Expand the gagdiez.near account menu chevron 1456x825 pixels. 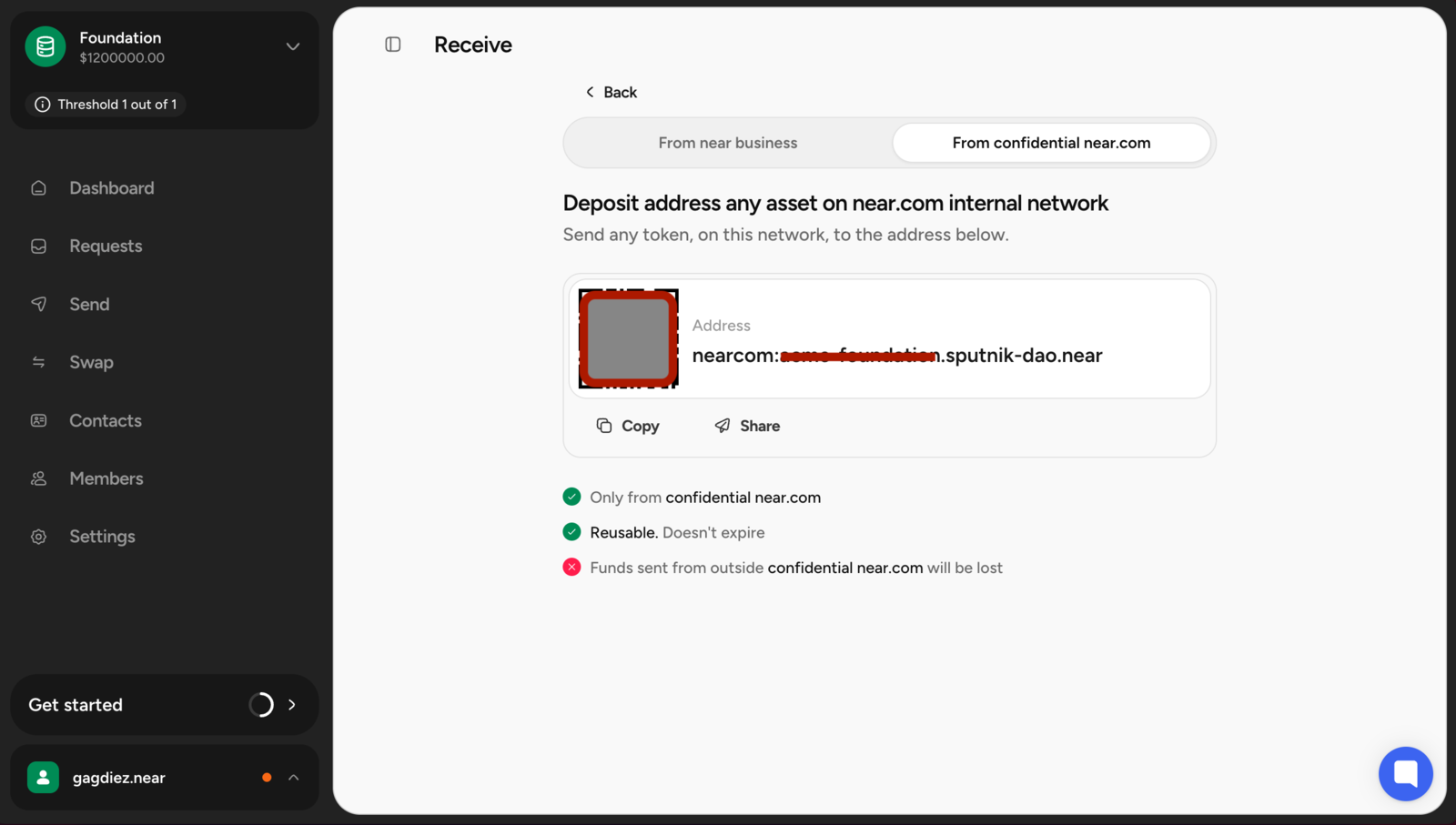tap(293, 778)
